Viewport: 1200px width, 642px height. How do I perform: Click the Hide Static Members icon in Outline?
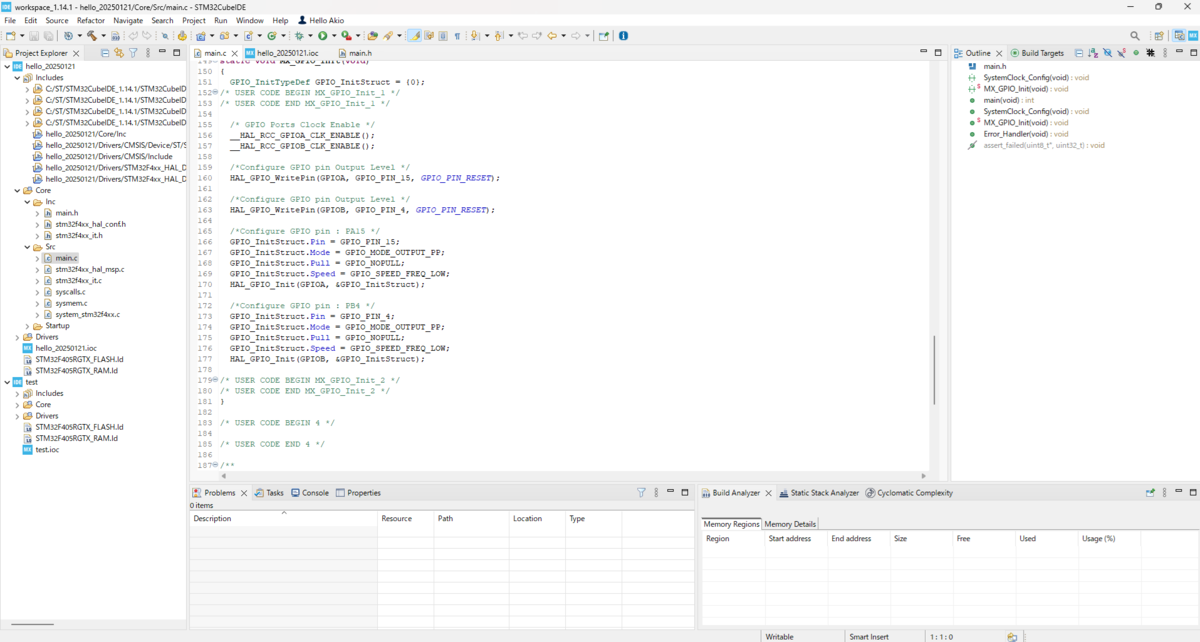click(1121, 53)
